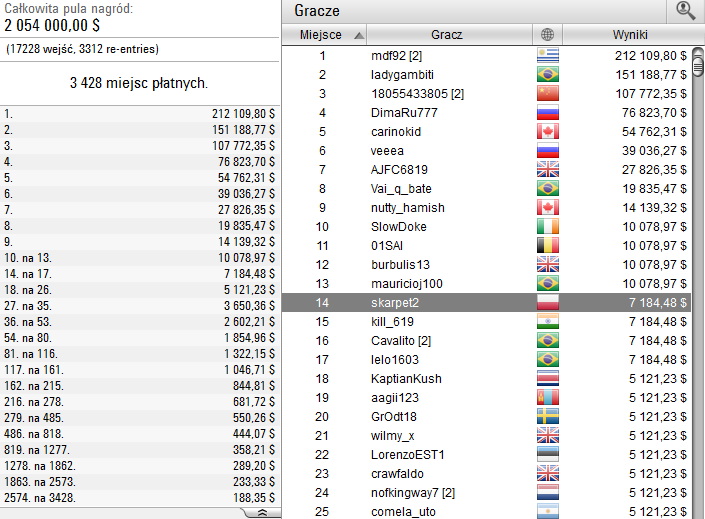
Task: Collapse the prize list using the bottom chevron
Action: (261, 512)
